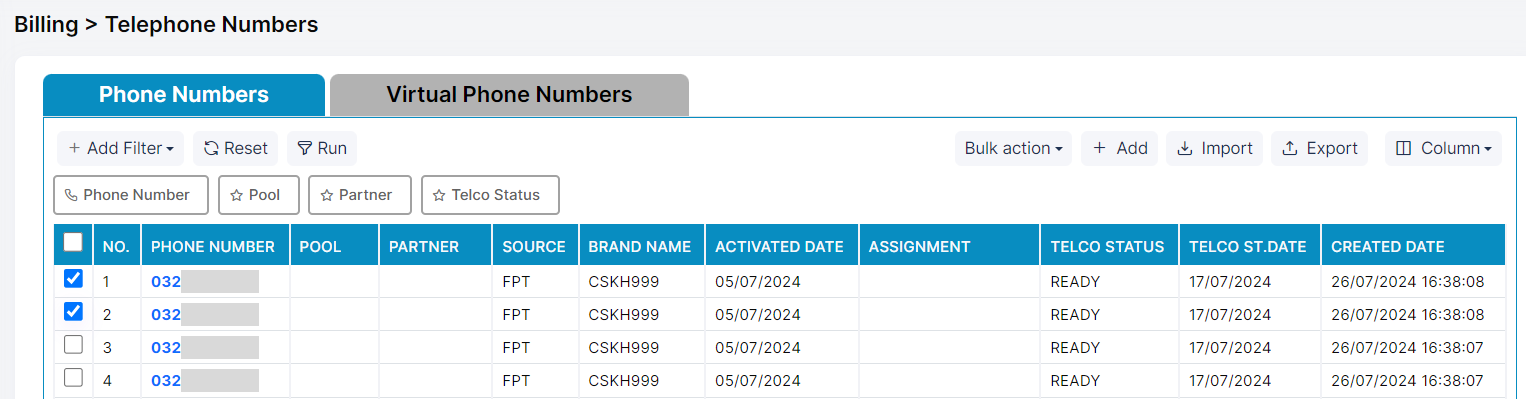Image resolution: width=1526 pixels, height=399 pixels.
Task: Uncheck the row 2 checkbox
Action: (73, 312)
